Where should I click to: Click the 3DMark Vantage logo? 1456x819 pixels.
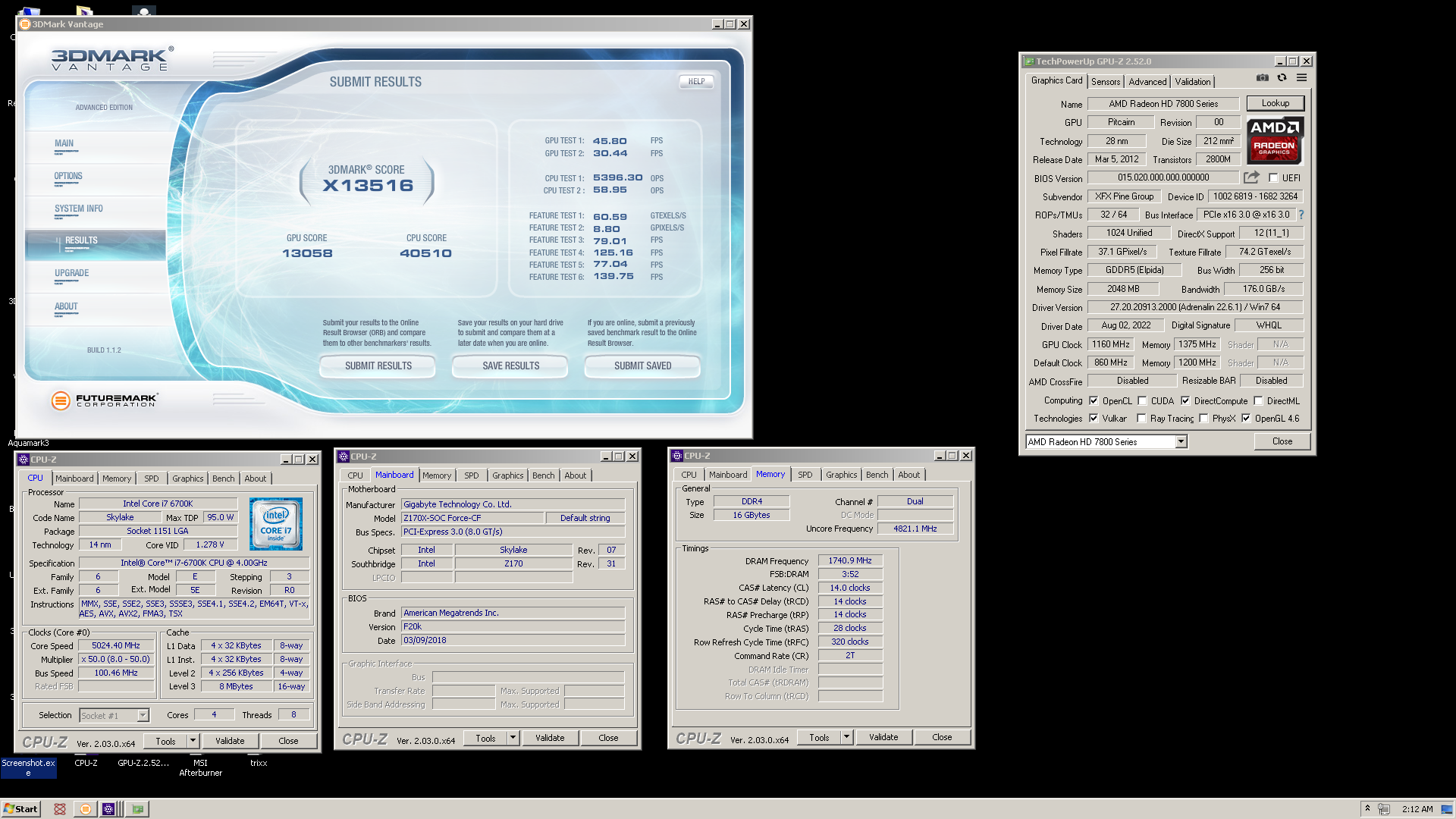pyautogui.click(x=112, y=58)
